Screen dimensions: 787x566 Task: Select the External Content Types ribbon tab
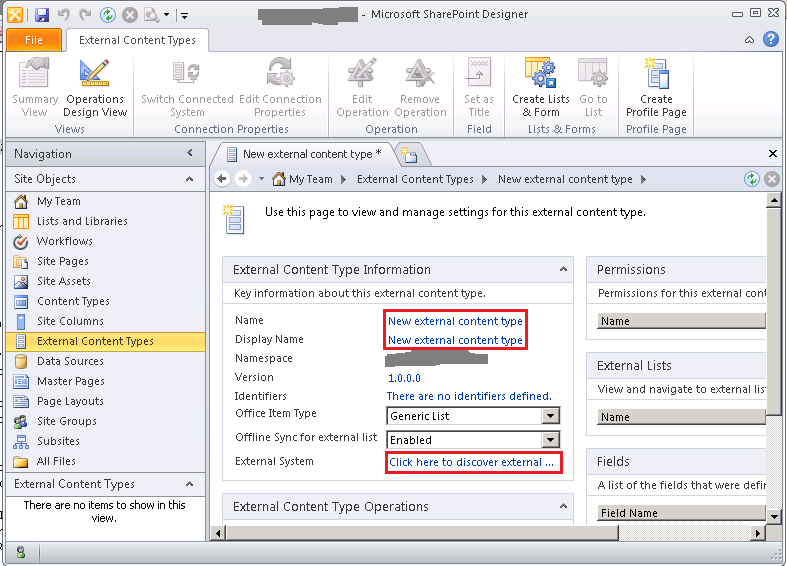coord(137,40)
